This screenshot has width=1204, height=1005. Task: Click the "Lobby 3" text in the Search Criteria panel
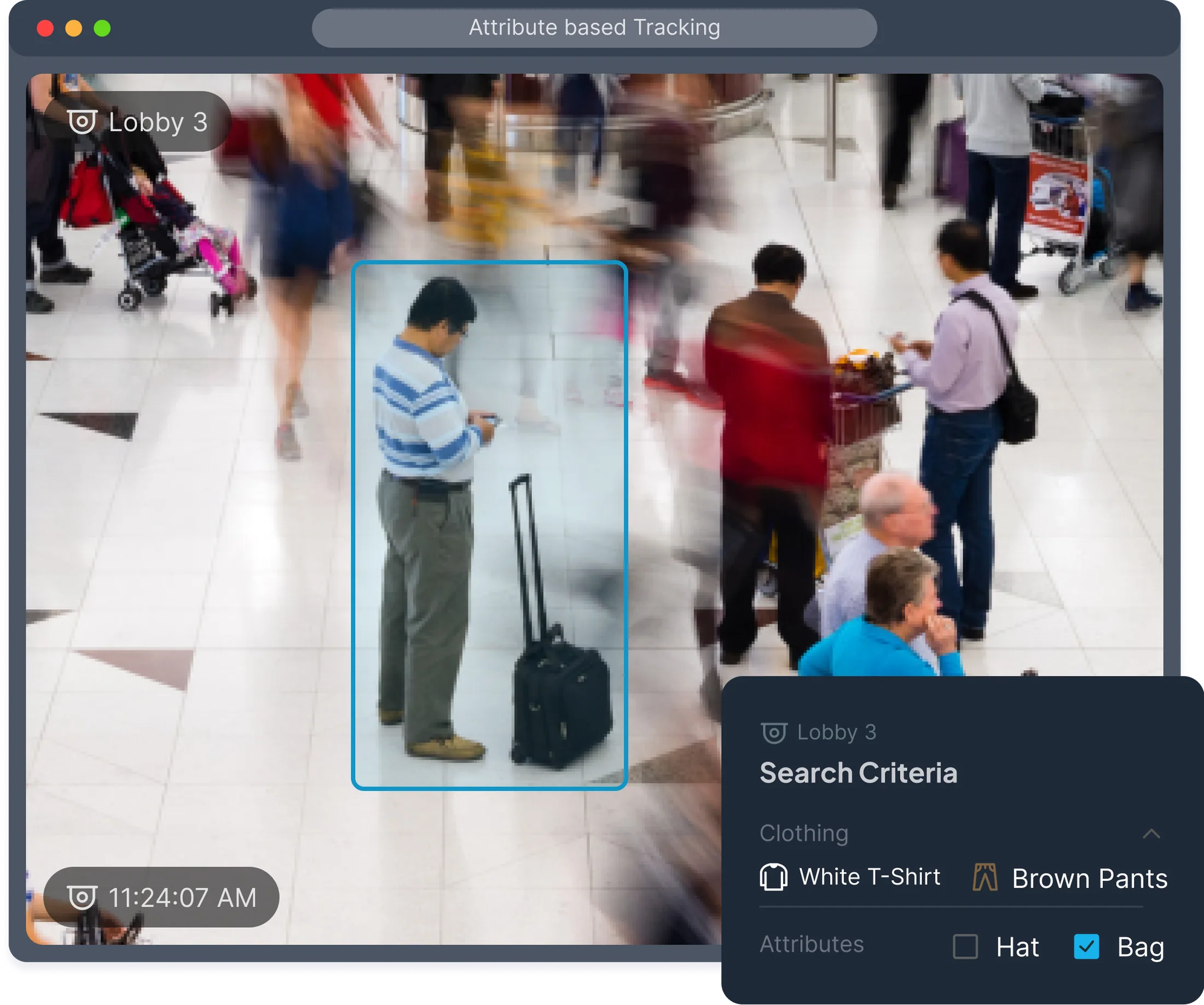coord(836,733)
